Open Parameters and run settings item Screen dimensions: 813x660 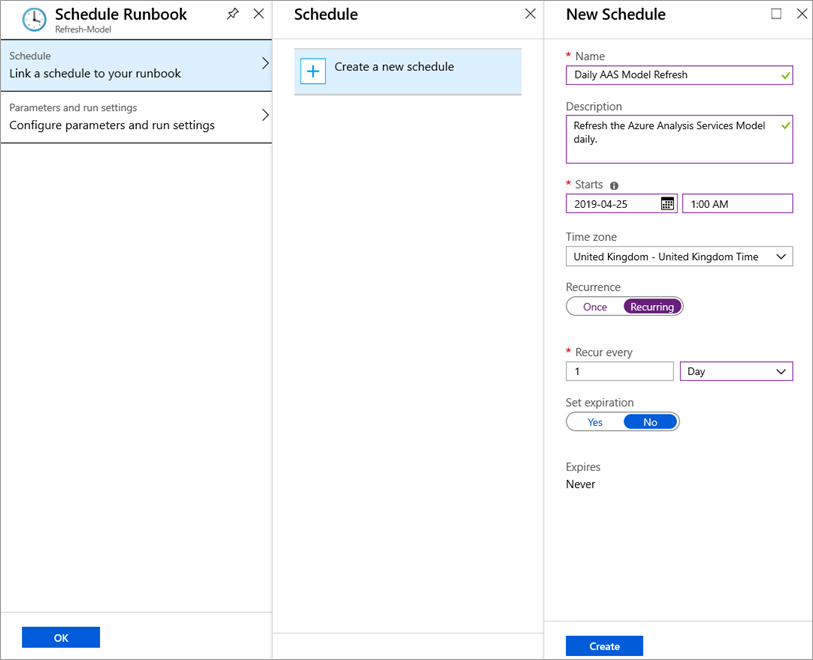(136, 117)
